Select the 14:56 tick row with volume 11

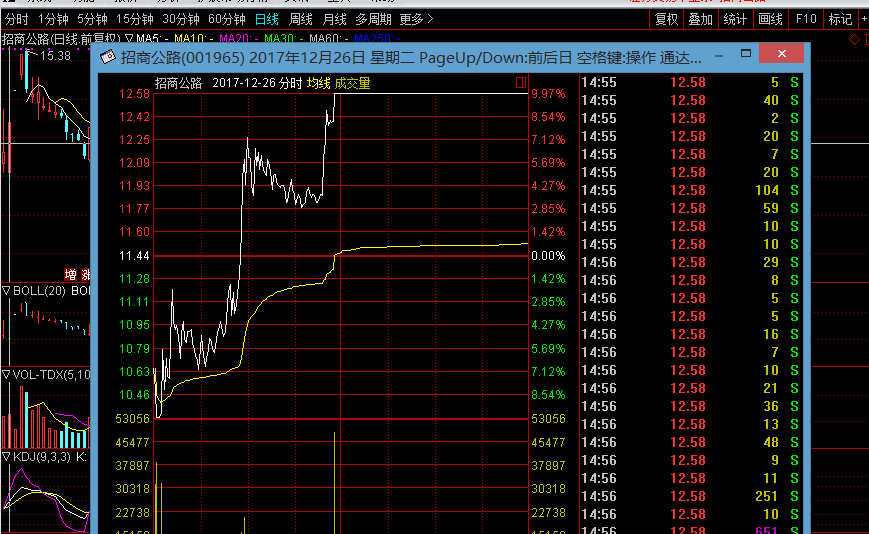click(690, 478)
